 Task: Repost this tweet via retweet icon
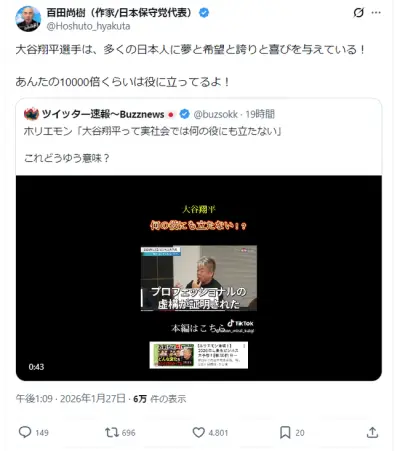(112, 432)
